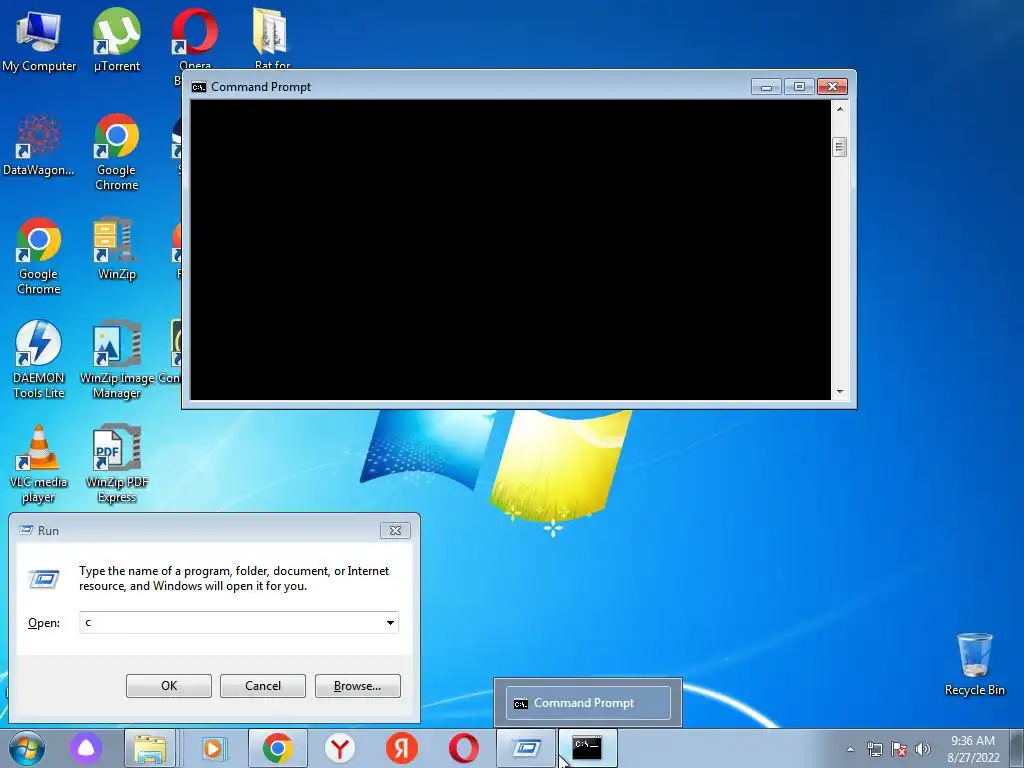The image size is (1024, 768).
Task: Open Windows Explorer from the taskbar
Action: [150, 748]
